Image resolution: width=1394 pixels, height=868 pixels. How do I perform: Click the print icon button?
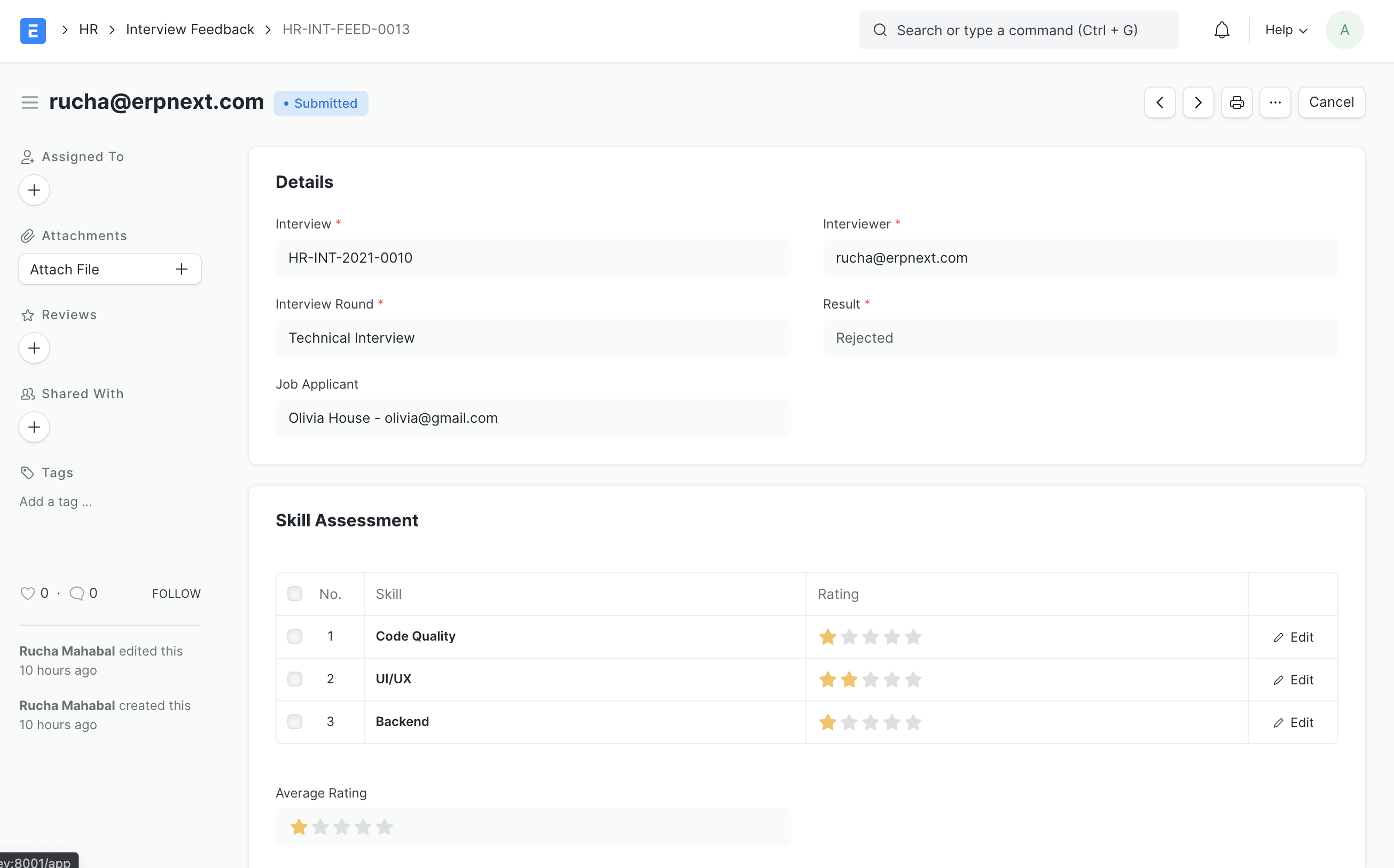tap(1236, 102)
